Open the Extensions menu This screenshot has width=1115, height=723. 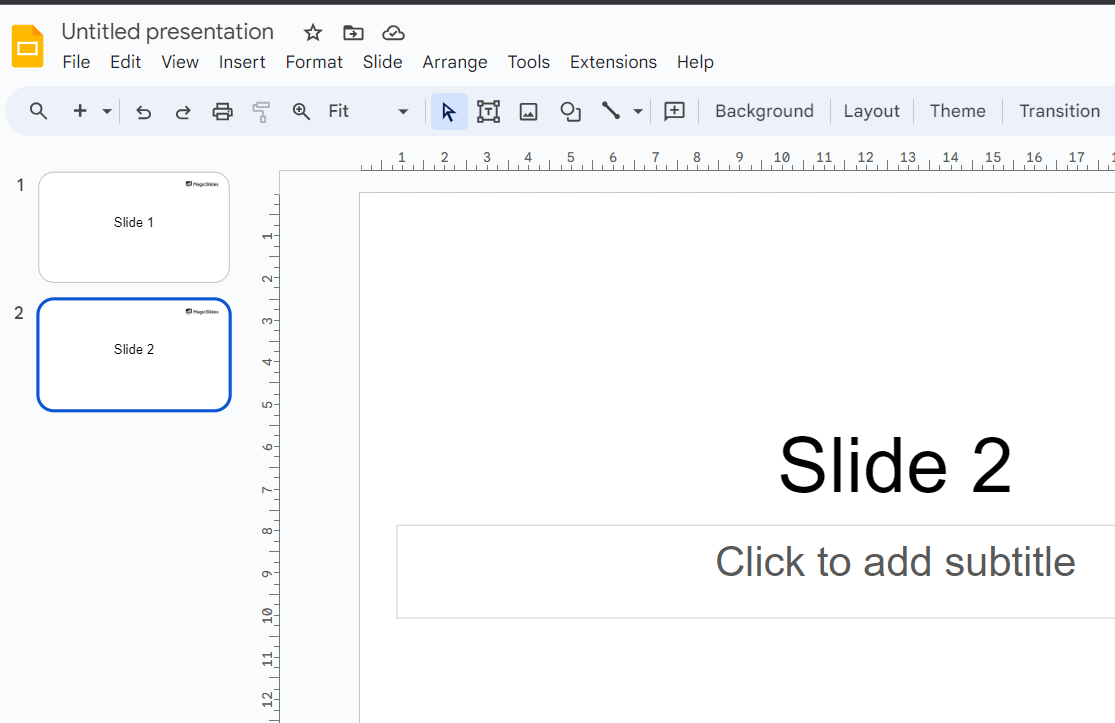(613, 63)
